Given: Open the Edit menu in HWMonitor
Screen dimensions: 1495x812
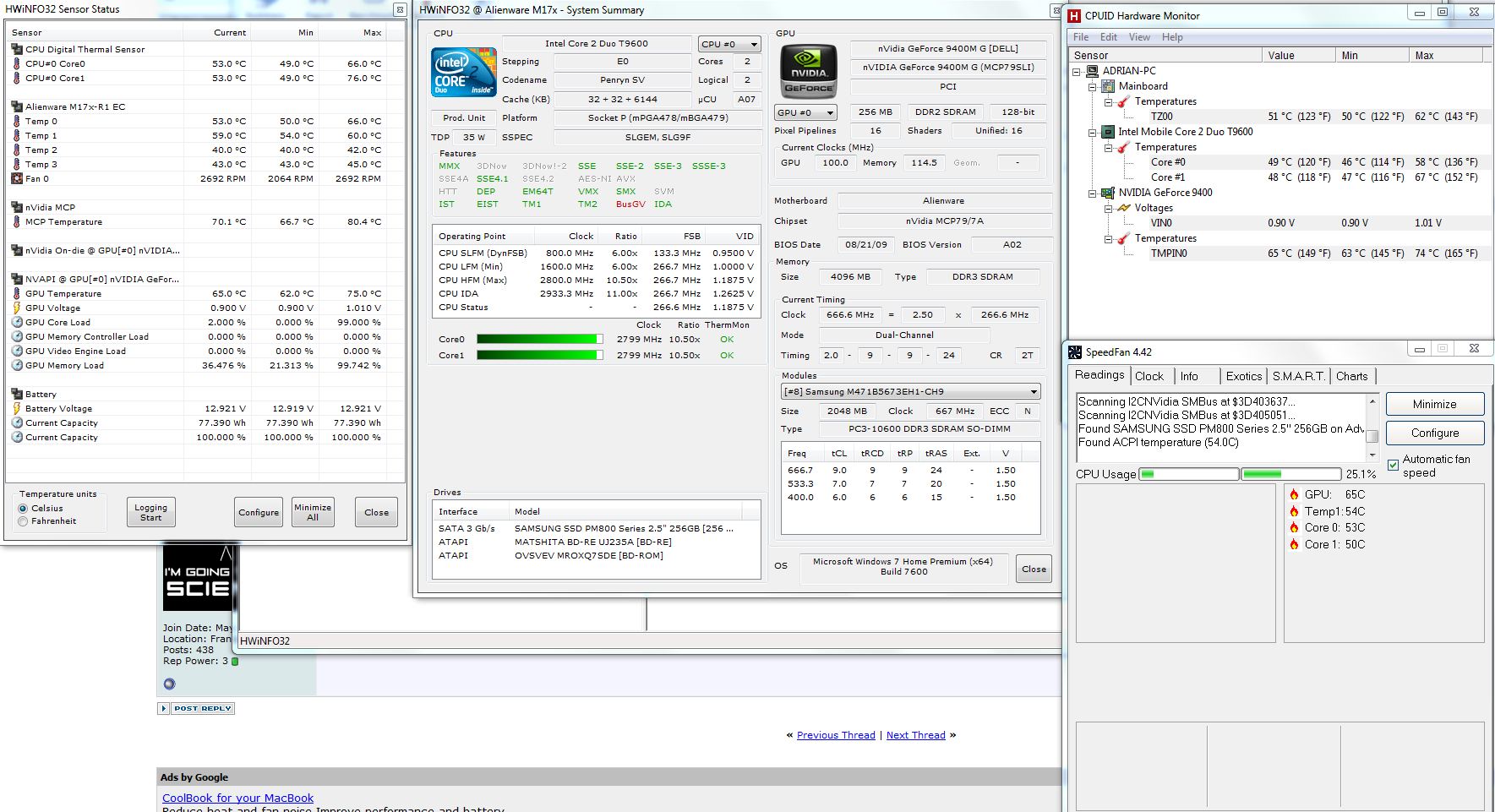Looking at the screenshot, I should (x=1109, y=37).
